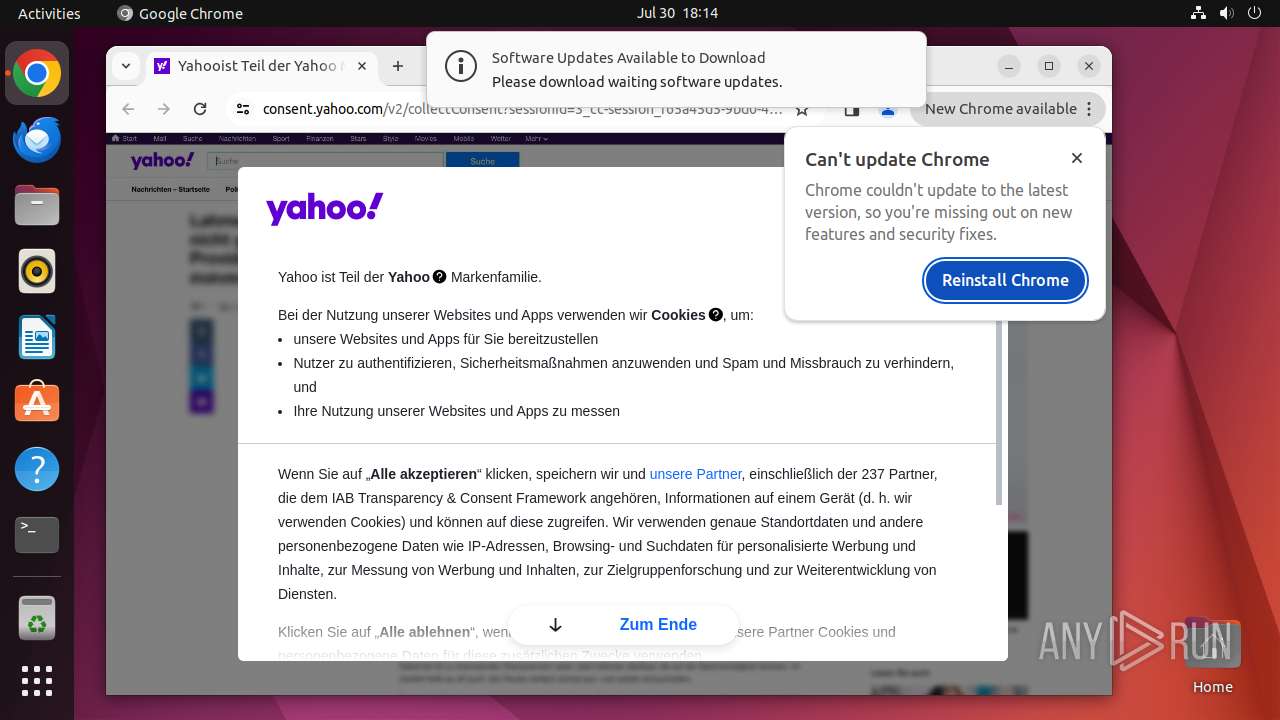This screenshot has height=720, width=1280.
Task: Open the Chrome profile icon
Action: (887, 109)
